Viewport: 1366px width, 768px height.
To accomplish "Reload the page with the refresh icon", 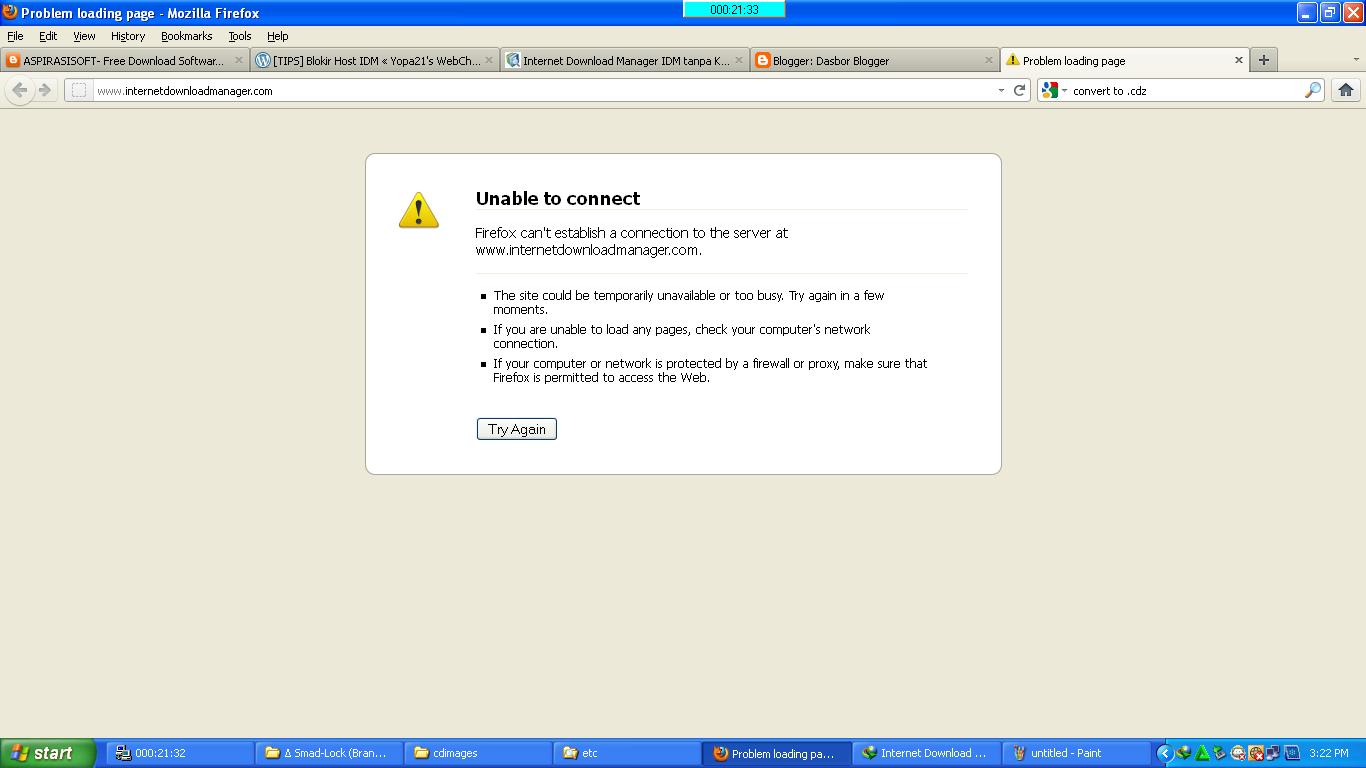I will [1020, 90].
